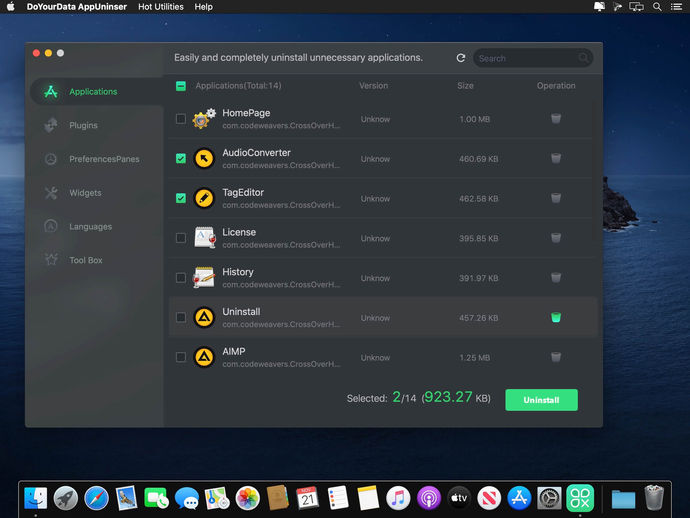Click the green trash icon for Uninstall row
The width and height of the screenshot is (690, 518).
pos(556,317)
